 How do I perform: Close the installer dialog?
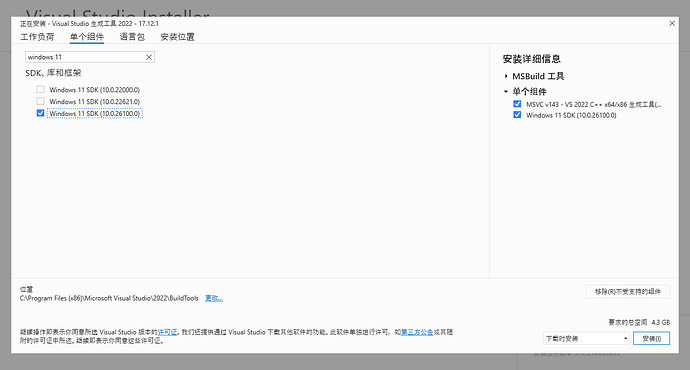coord(672,23)
